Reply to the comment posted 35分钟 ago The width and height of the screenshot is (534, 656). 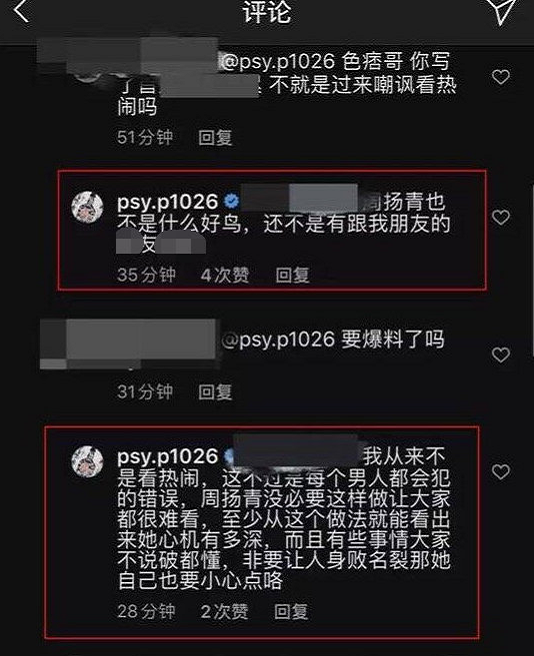tap(293, 275)
